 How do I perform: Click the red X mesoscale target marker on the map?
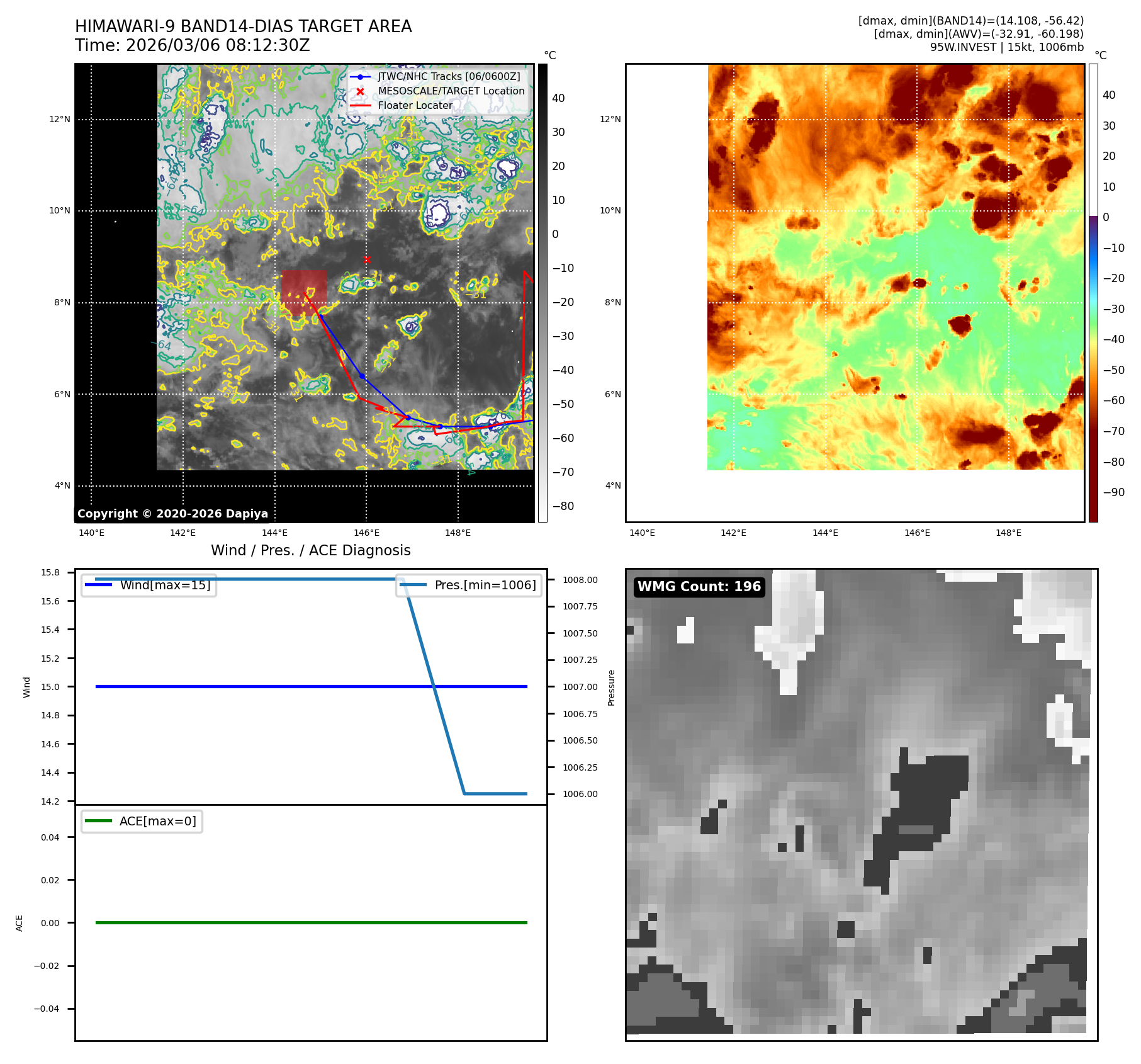click(367, 259)
